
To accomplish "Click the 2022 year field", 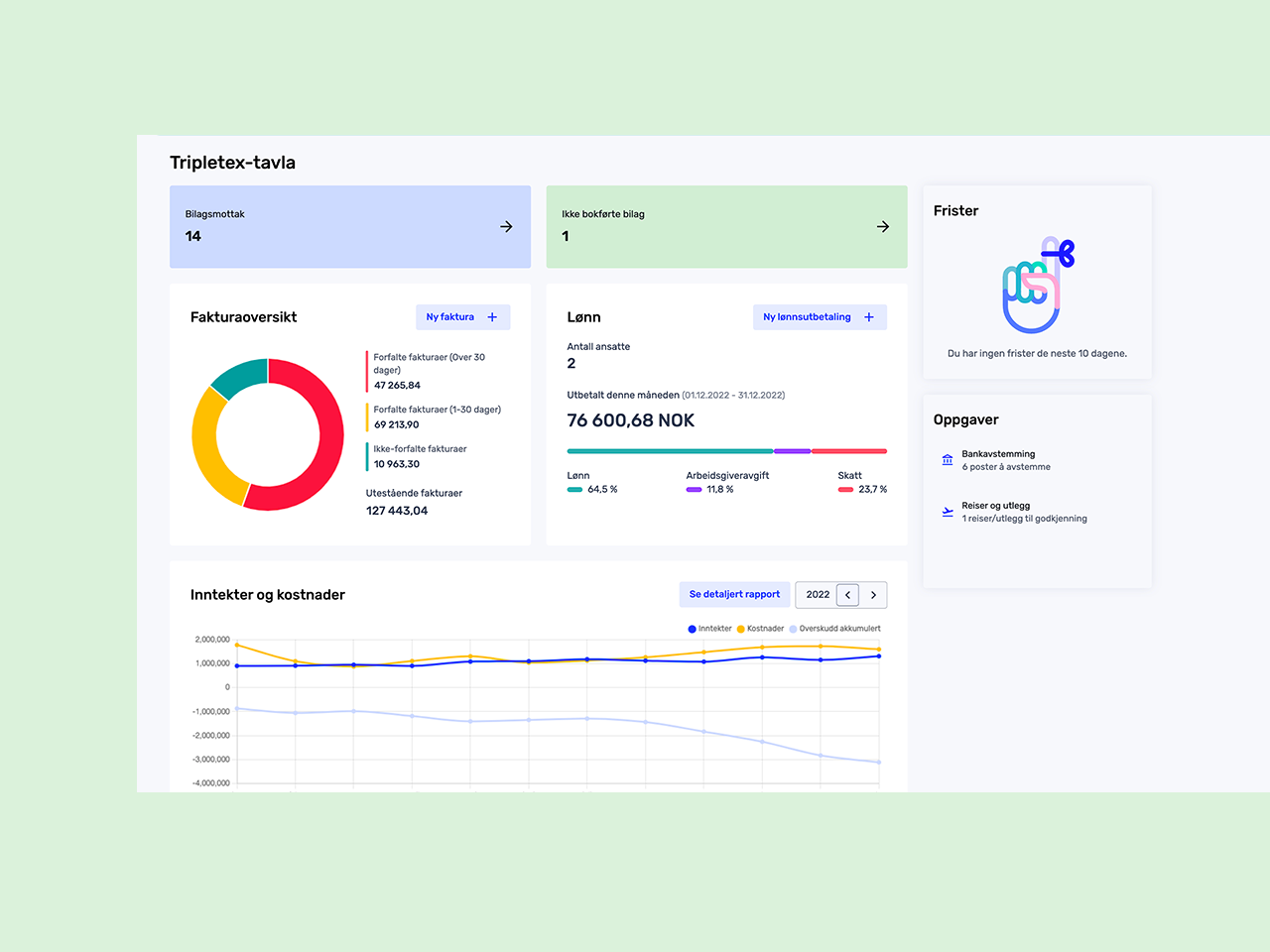I will coord(818,595).
